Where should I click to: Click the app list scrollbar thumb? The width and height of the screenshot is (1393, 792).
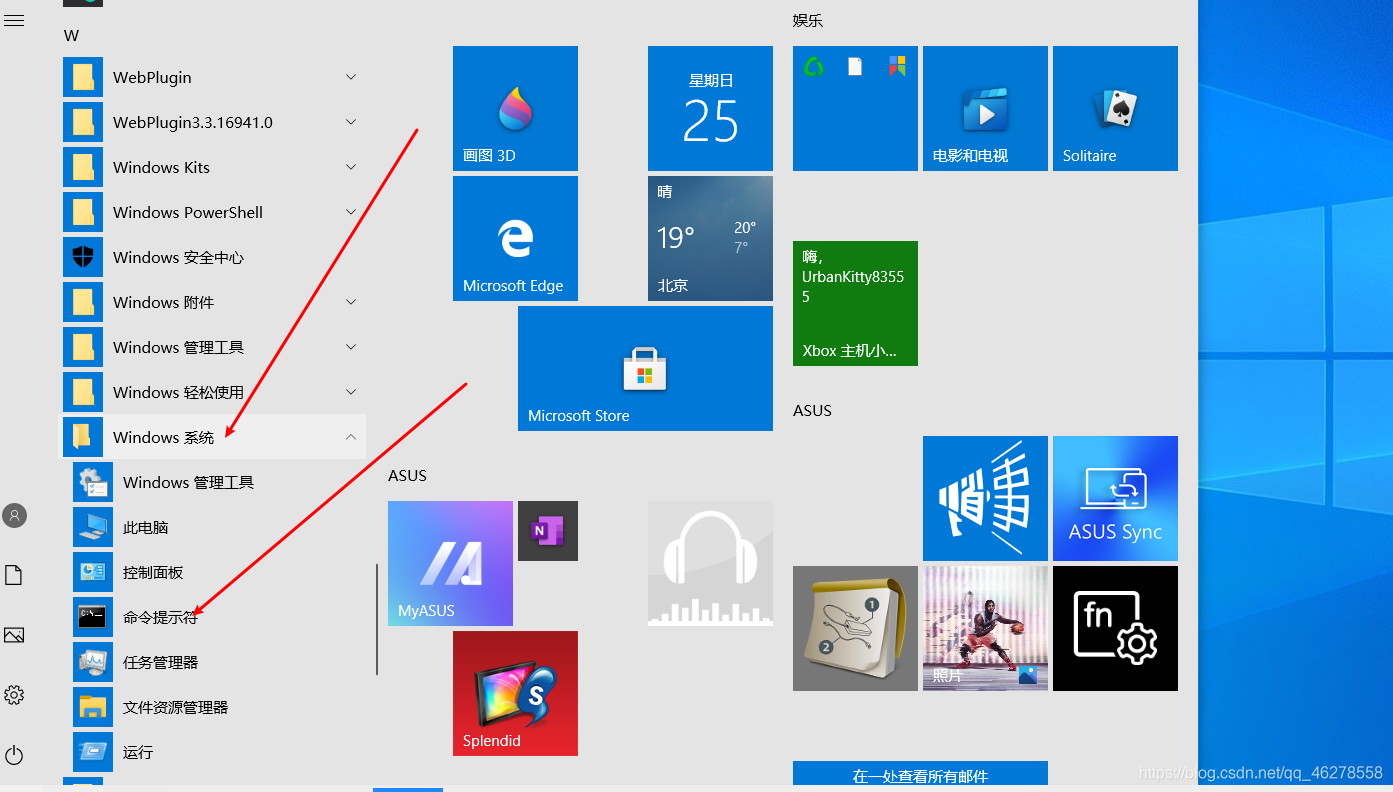(377, 619)
